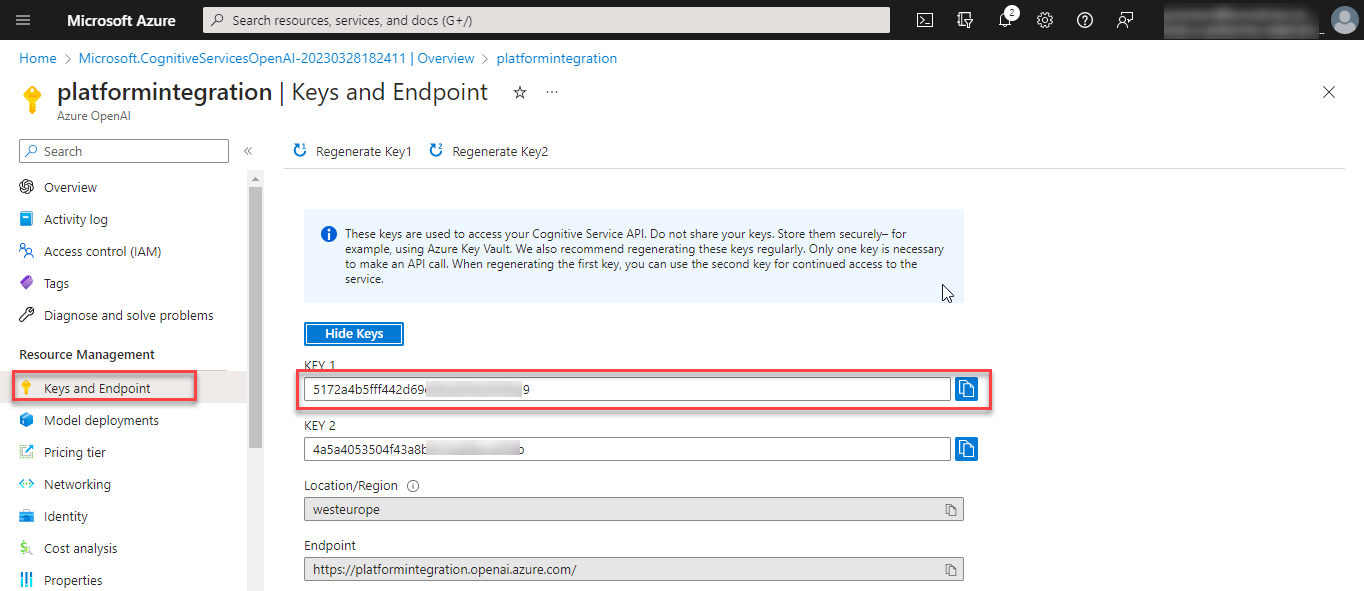Screen dimensions: 1364x591
Task: Open Access control (IAM) menu item
Action: coord(102,252)
